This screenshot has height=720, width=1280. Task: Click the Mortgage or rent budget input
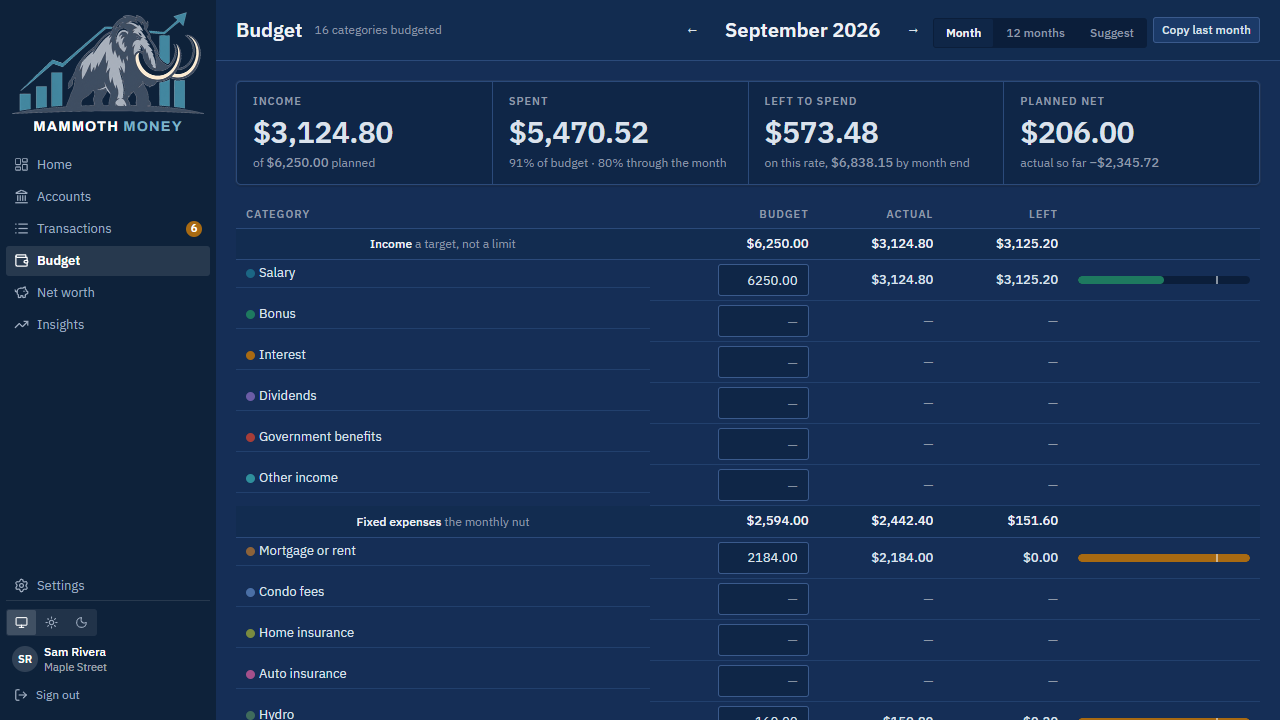coord(763,558)
